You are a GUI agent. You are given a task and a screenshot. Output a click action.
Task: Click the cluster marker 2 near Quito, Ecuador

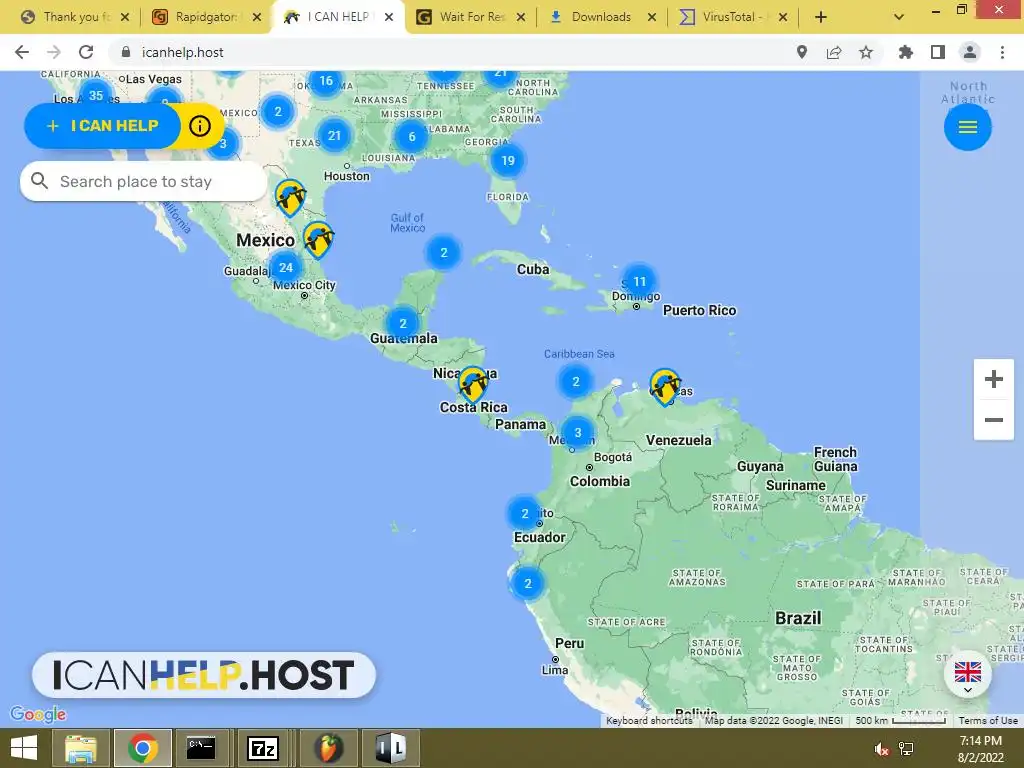click(524, 513)
